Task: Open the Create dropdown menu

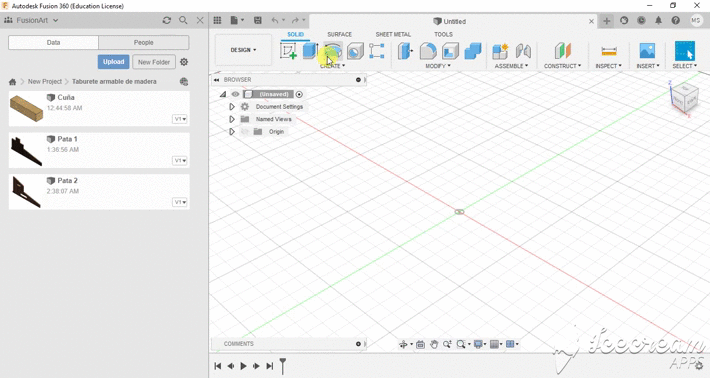Action: click(x=332, y=66)
